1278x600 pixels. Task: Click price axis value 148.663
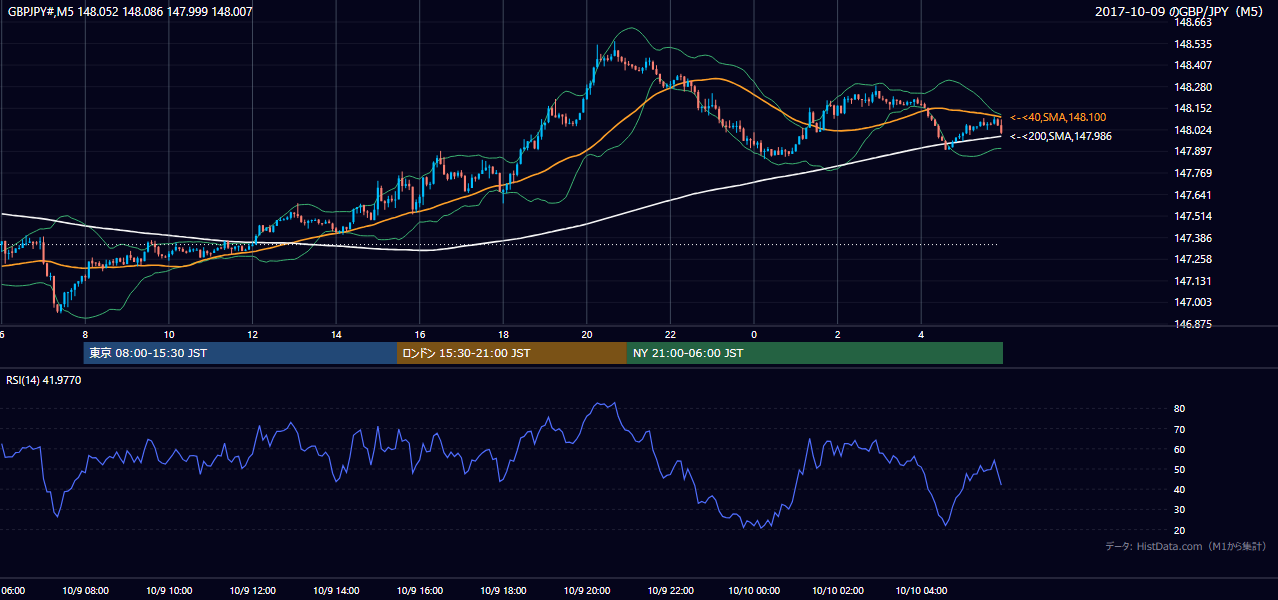coord(1192,22)
